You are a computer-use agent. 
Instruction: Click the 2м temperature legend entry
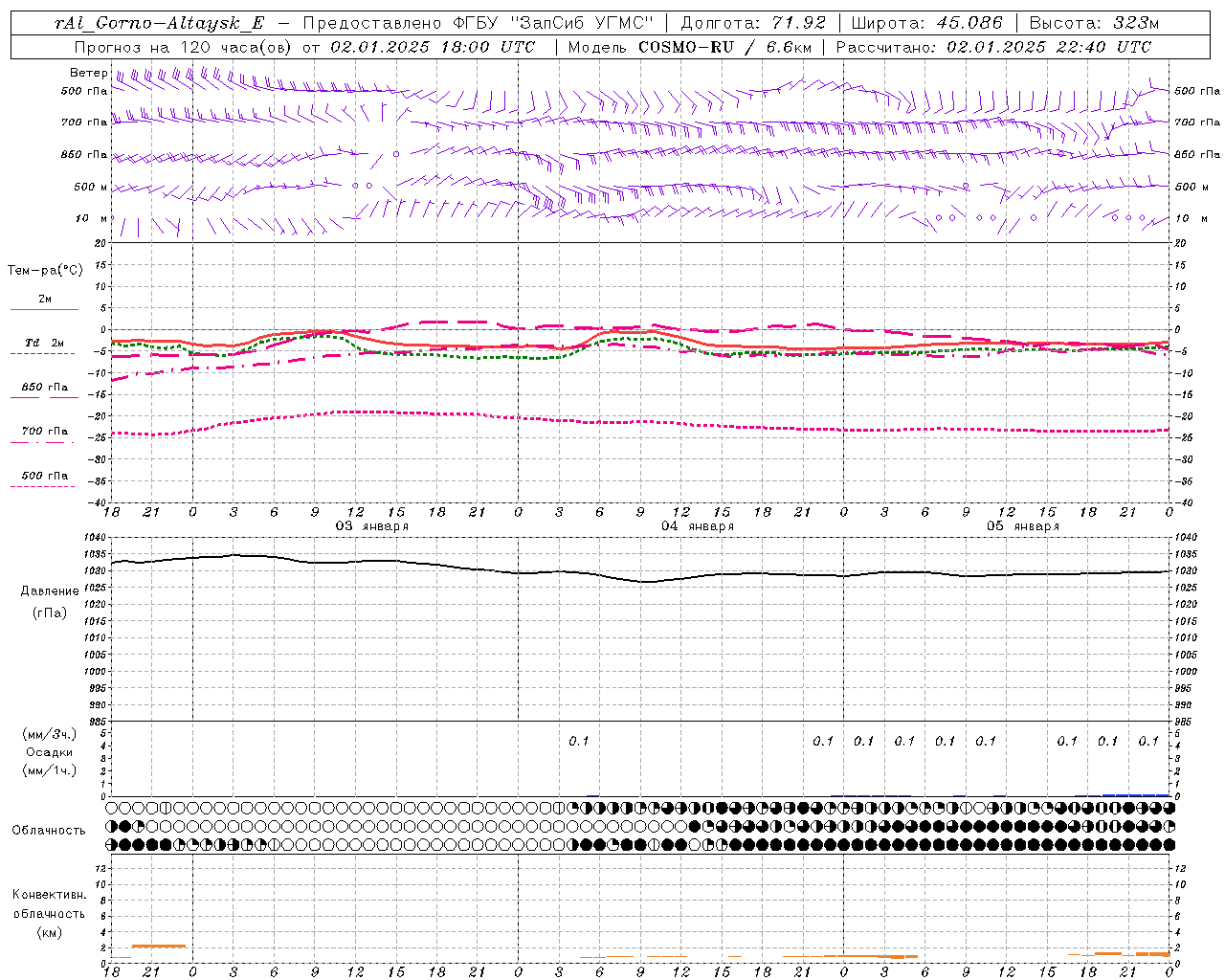coord(45,300)
